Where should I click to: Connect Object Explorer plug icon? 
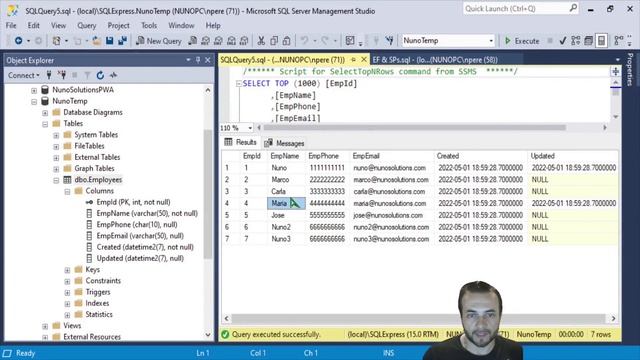(x=49, y=75)
